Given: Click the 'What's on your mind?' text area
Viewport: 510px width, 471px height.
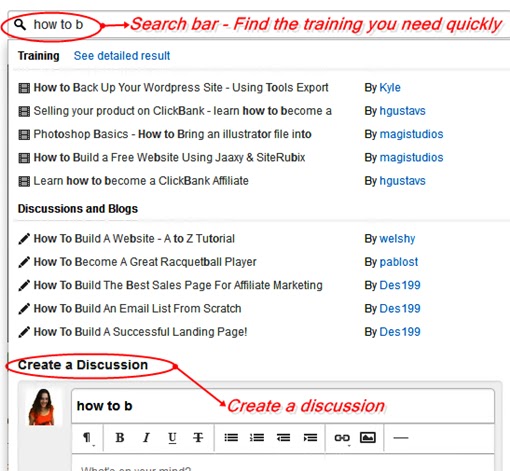Looking at the screenshot, I should 283,463.
